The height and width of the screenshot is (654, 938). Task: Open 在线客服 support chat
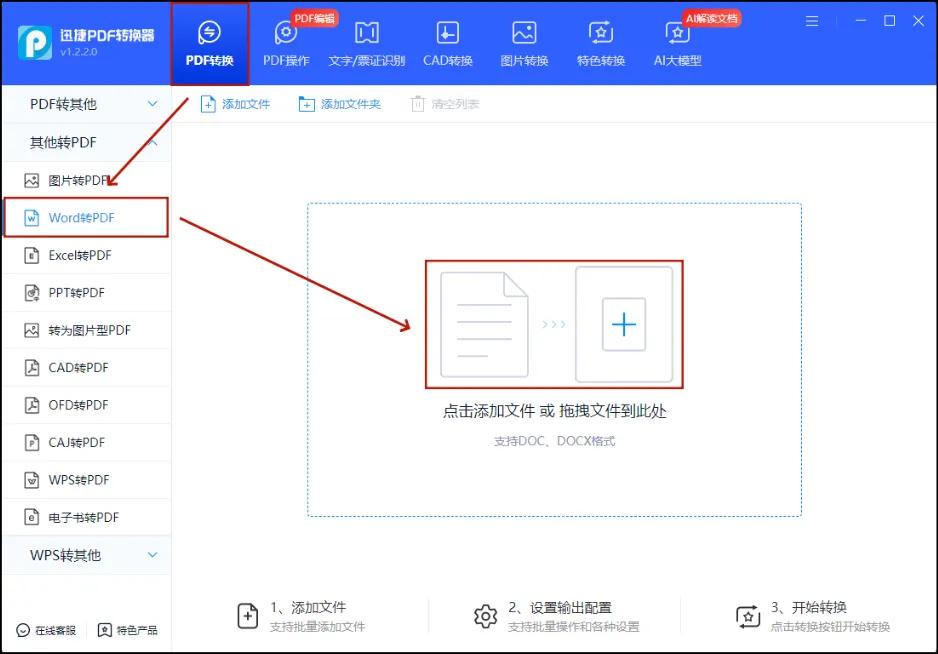coord(46,630)
